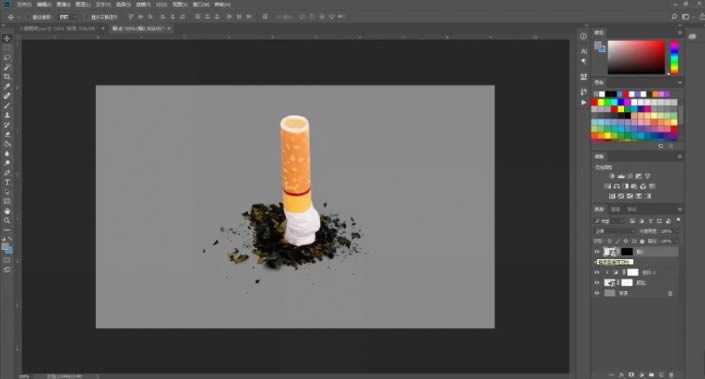Select the Zoom tool

point(7,220)
